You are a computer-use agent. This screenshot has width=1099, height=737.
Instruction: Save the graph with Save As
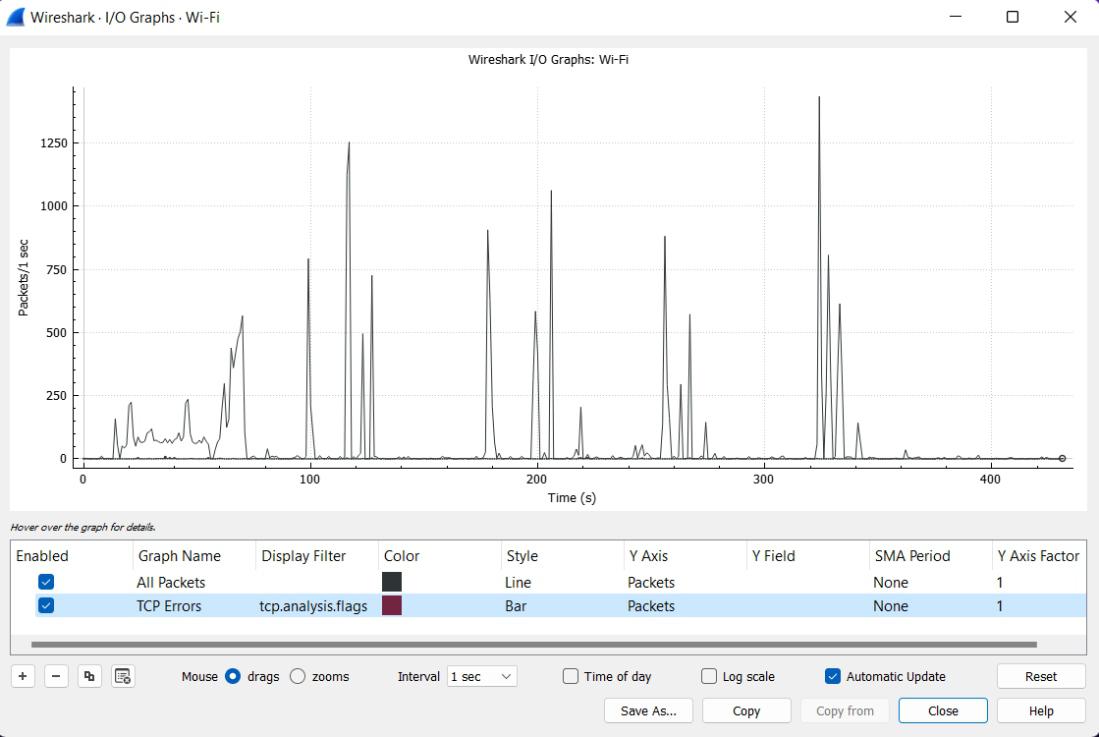pos(648,710)
